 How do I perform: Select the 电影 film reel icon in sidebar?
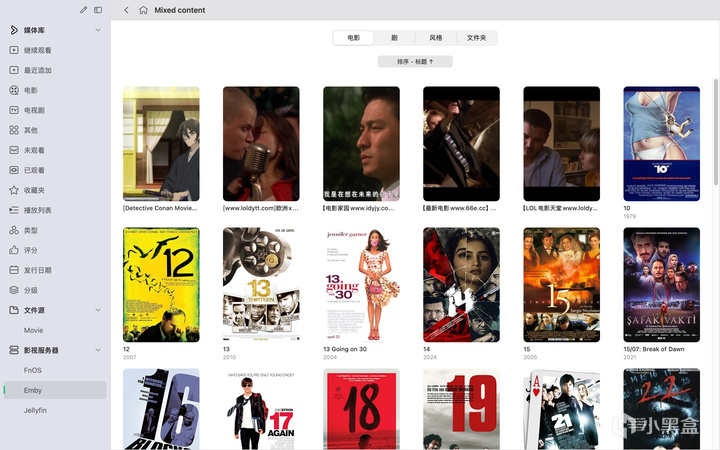[14, 90]
